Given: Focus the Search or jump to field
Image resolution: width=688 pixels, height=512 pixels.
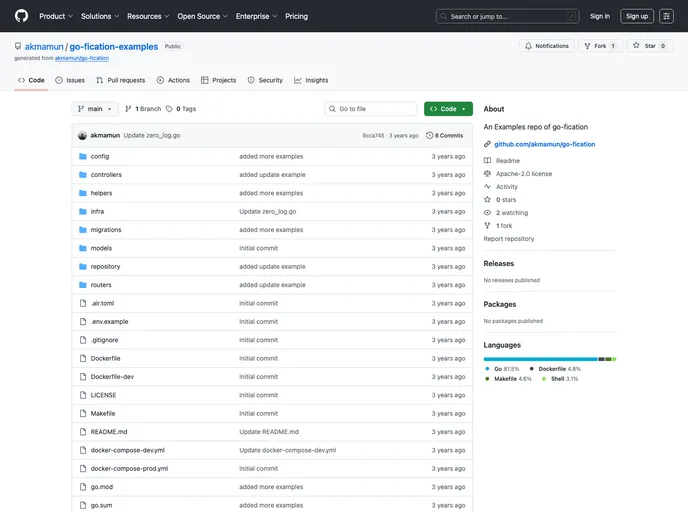Looking at the screenshot, I should point(507,16).
